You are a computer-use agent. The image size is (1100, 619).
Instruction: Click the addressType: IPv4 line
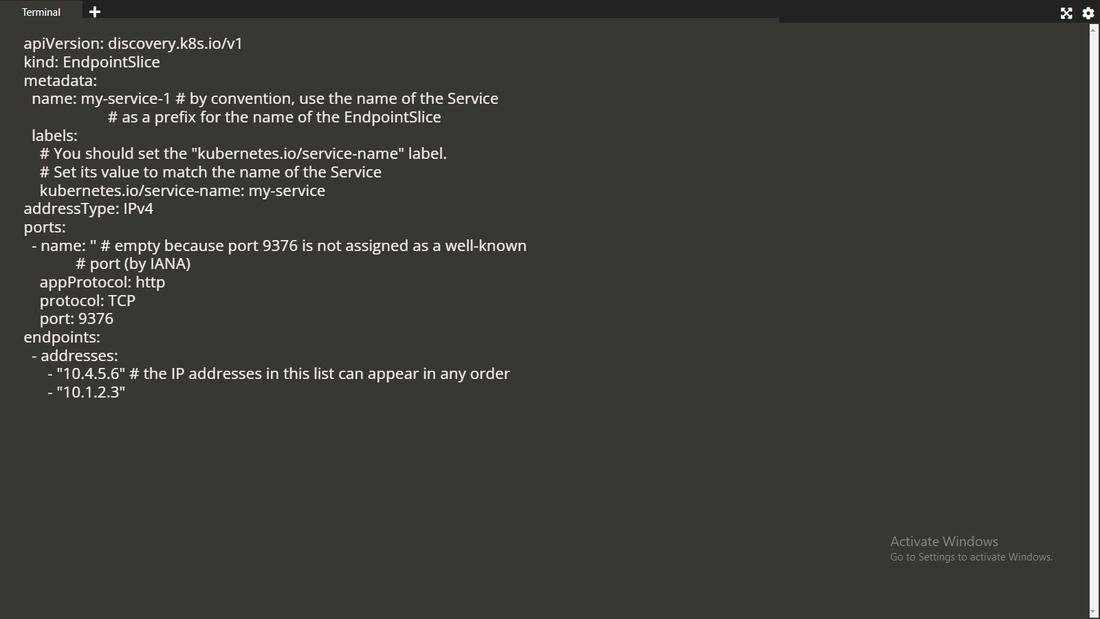pos(89,208)
